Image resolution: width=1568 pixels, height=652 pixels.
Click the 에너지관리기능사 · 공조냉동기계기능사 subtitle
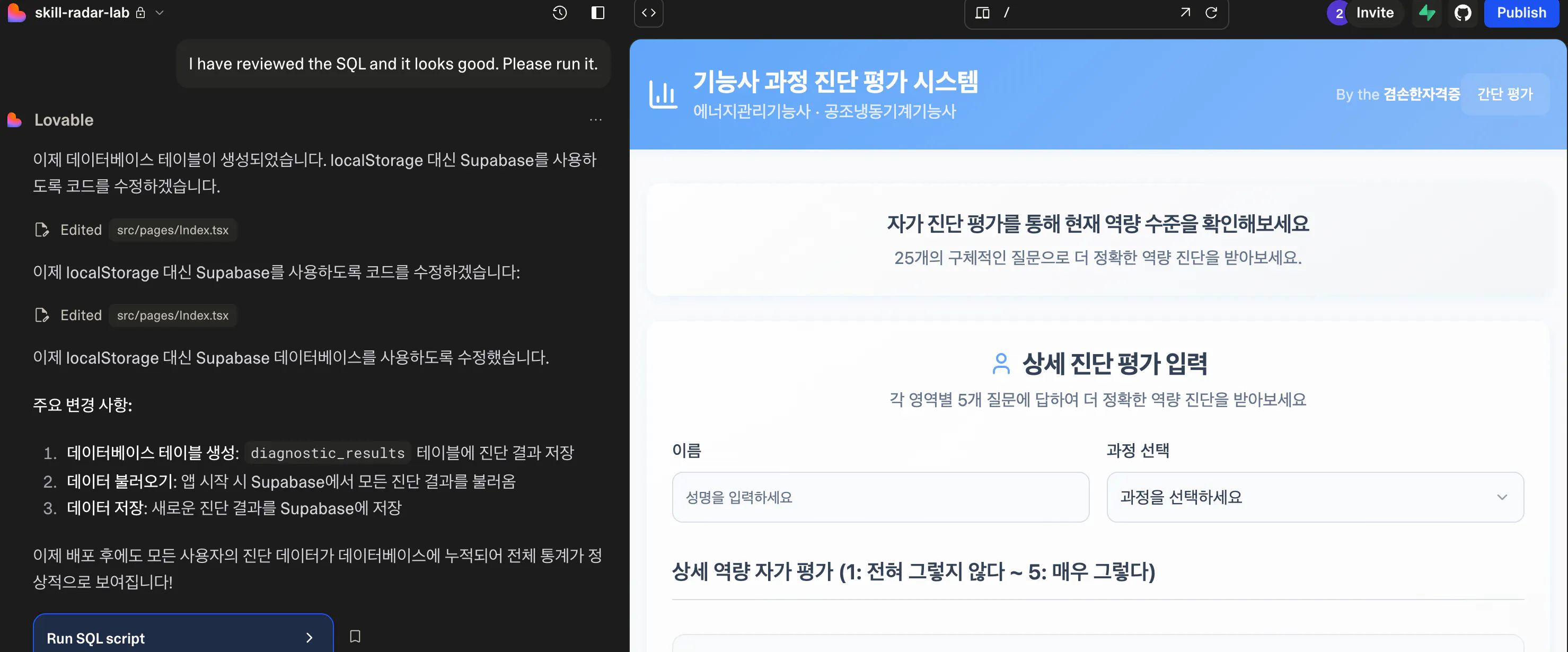tap(825, 111)
